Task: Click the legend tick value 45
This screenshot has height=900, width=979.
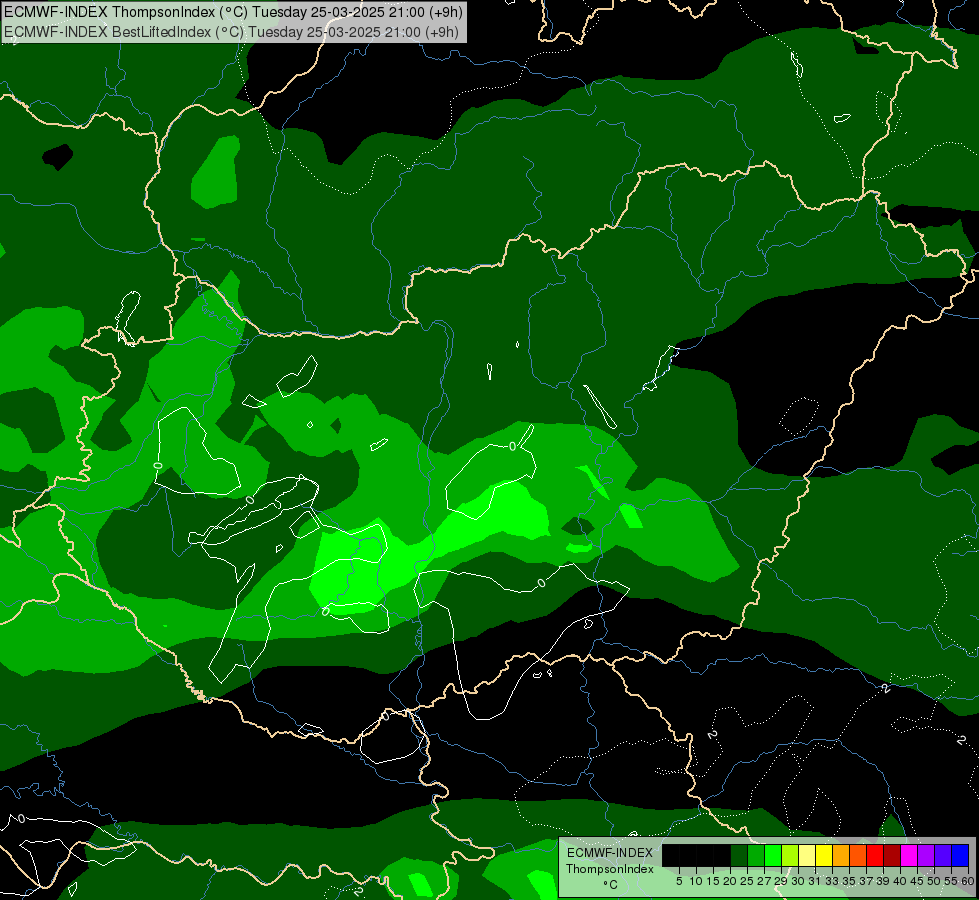Action: tap(917, 881)
